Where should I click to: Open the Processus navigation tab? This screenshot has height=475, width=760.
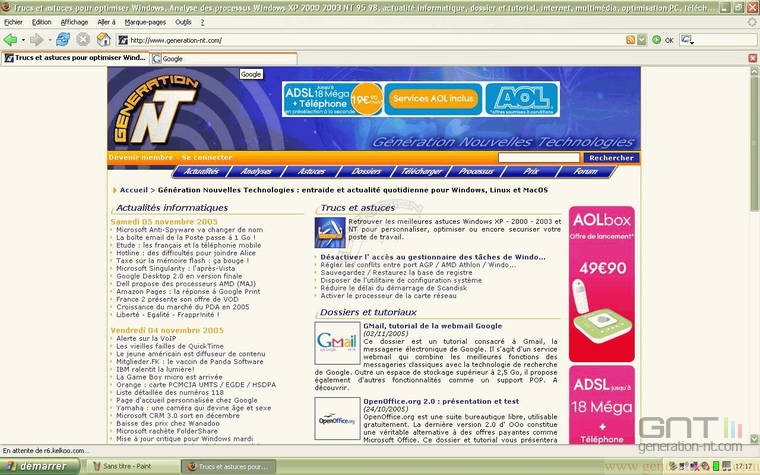pos(476,171)
